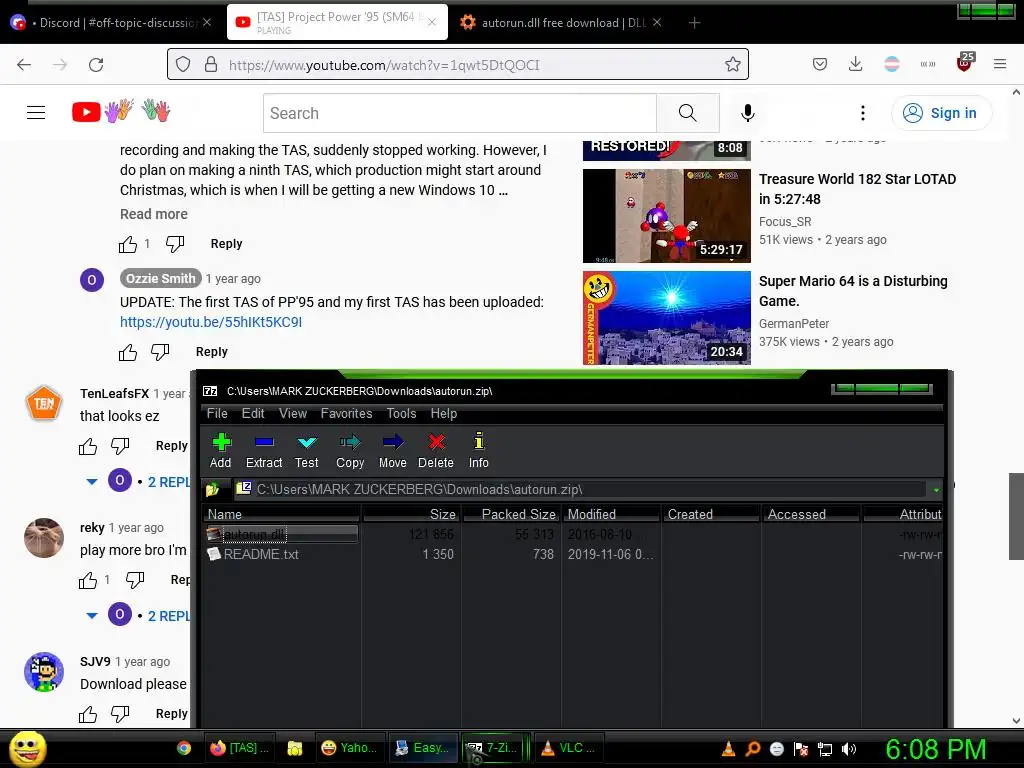Click the Firefox address bar URL

(x=384, y=65)
